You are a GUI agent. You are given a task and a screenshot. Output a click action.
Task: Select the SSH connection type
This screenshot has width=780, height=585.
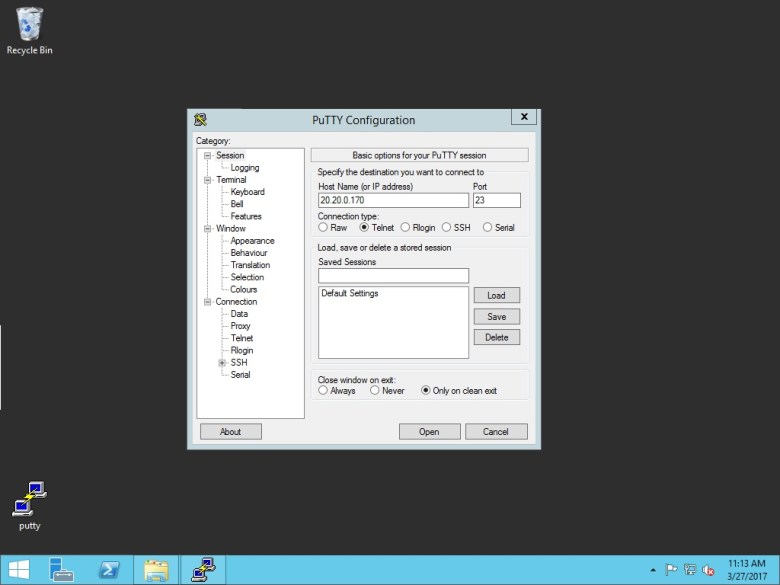[447, 228]
